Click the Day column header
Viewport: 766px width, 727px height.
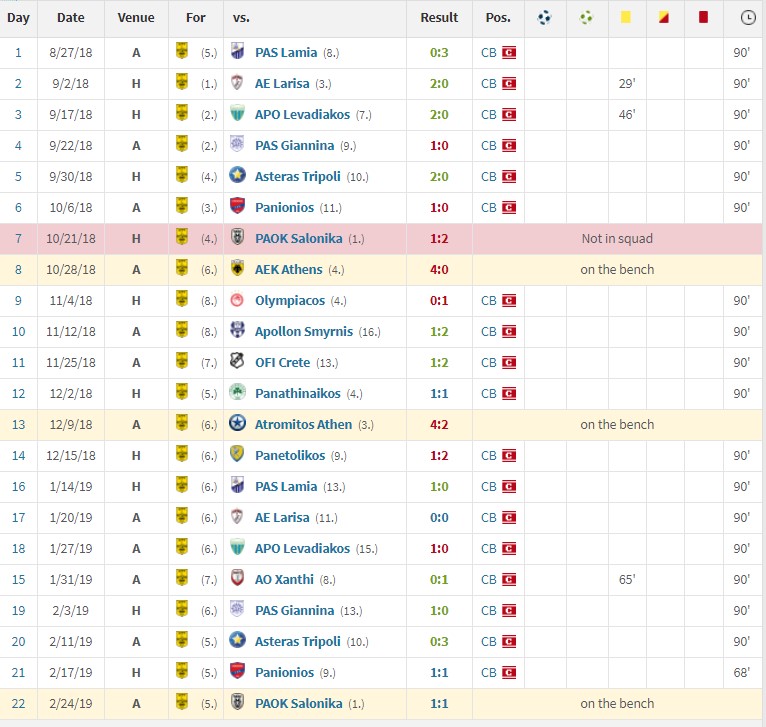click(x=18, y=18)
